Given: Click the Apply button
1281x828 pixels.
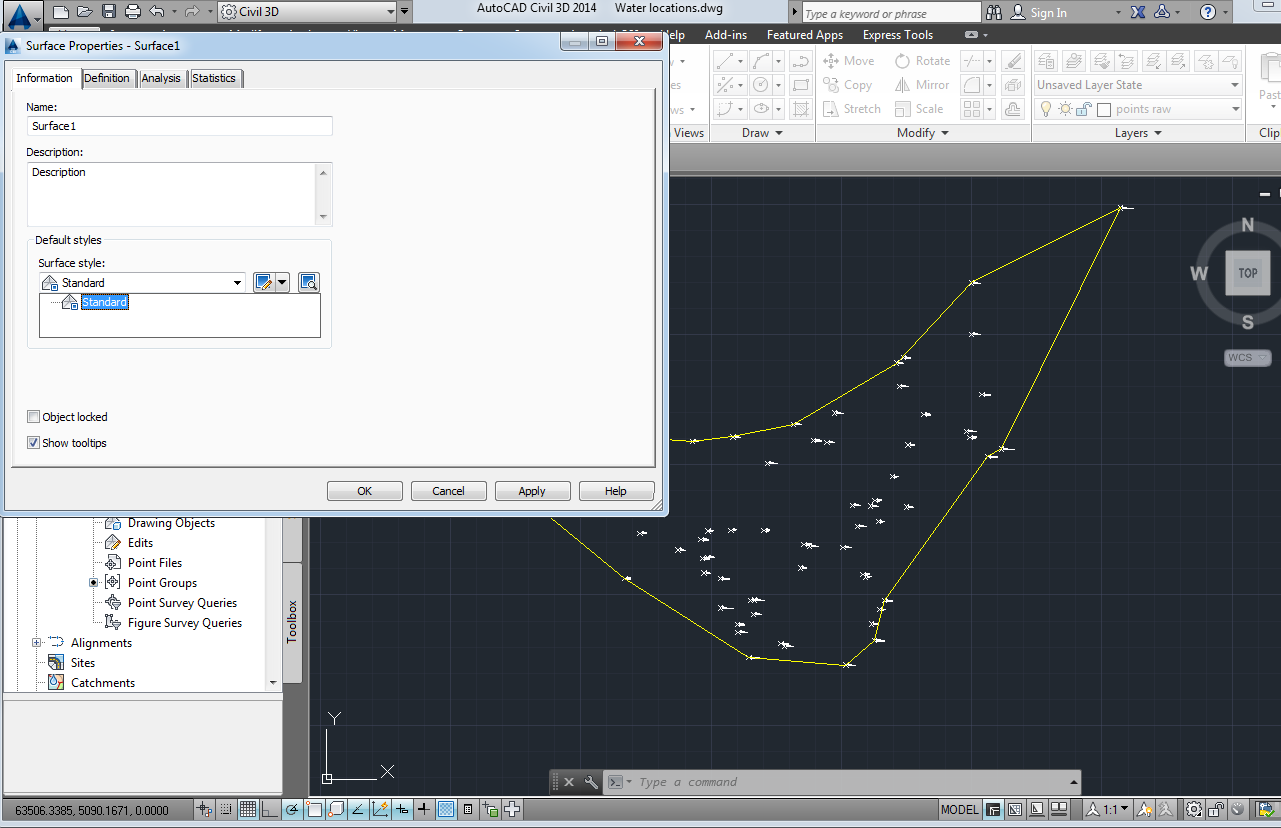Looking at the screenshot, I should (533, 491).
